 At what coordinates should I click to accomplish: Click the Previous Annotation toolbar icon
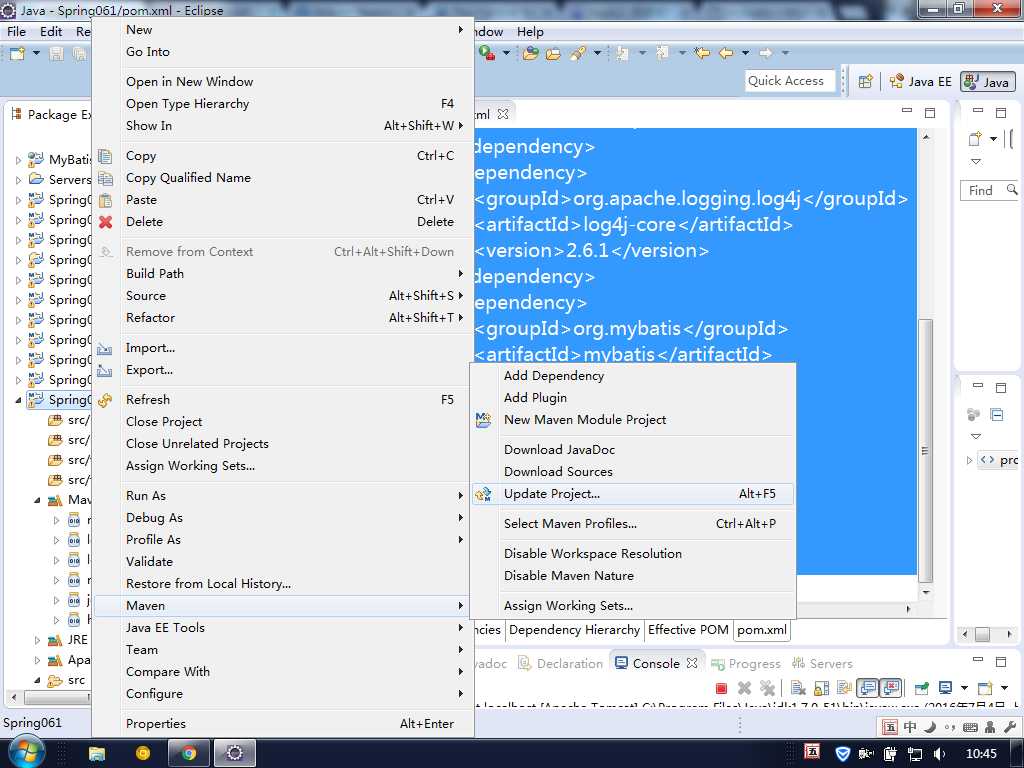[x=663, y=53]
